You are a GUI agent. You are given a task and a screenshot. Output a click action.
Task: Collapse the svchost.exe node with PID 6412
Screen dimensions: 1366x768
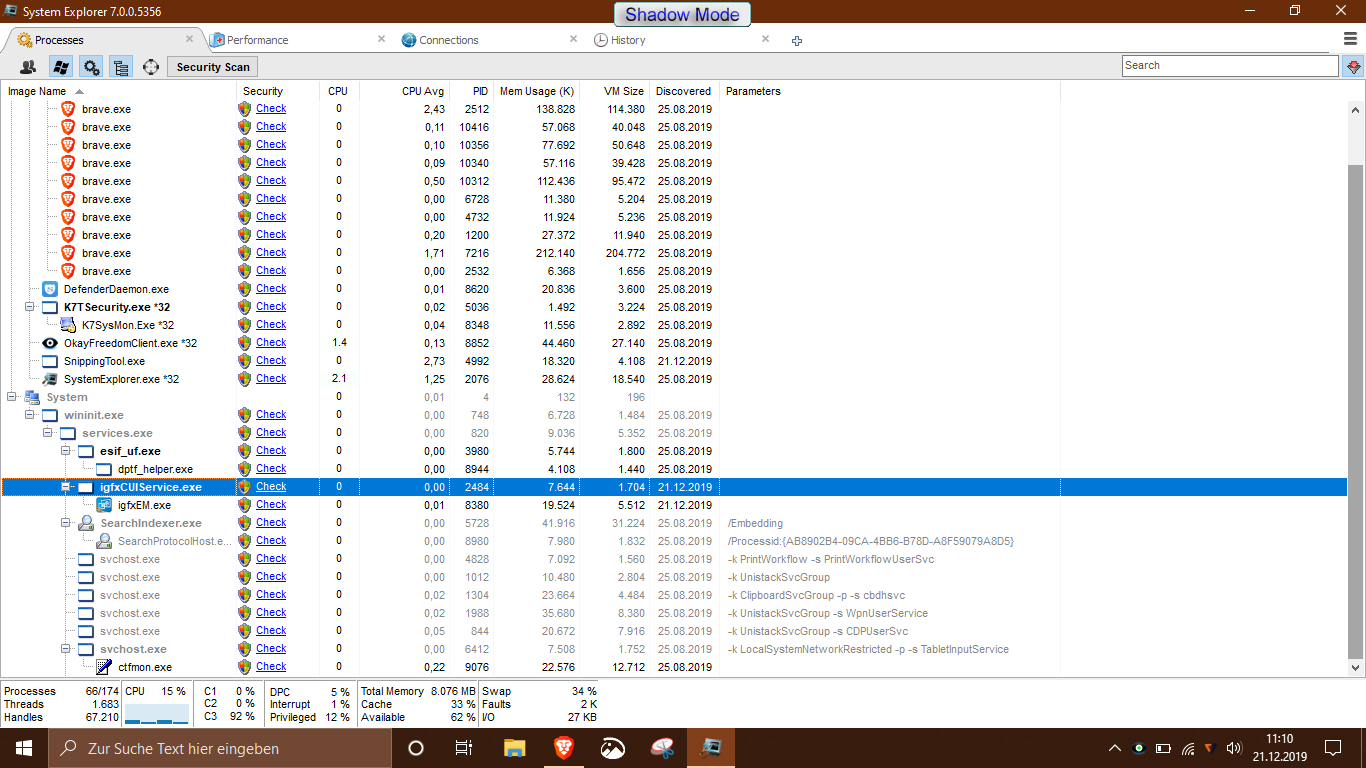[66, 649]
